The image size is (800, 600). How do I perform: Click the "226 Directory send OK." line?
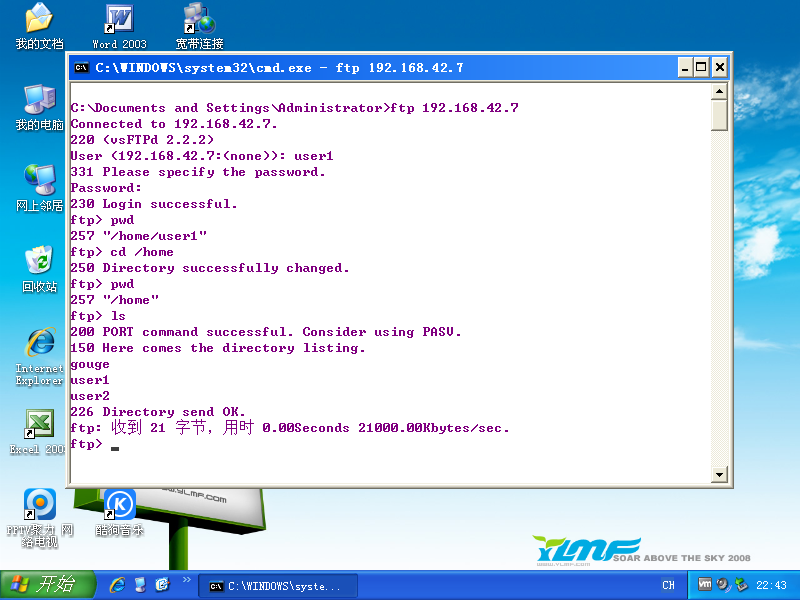pos(158,412)
